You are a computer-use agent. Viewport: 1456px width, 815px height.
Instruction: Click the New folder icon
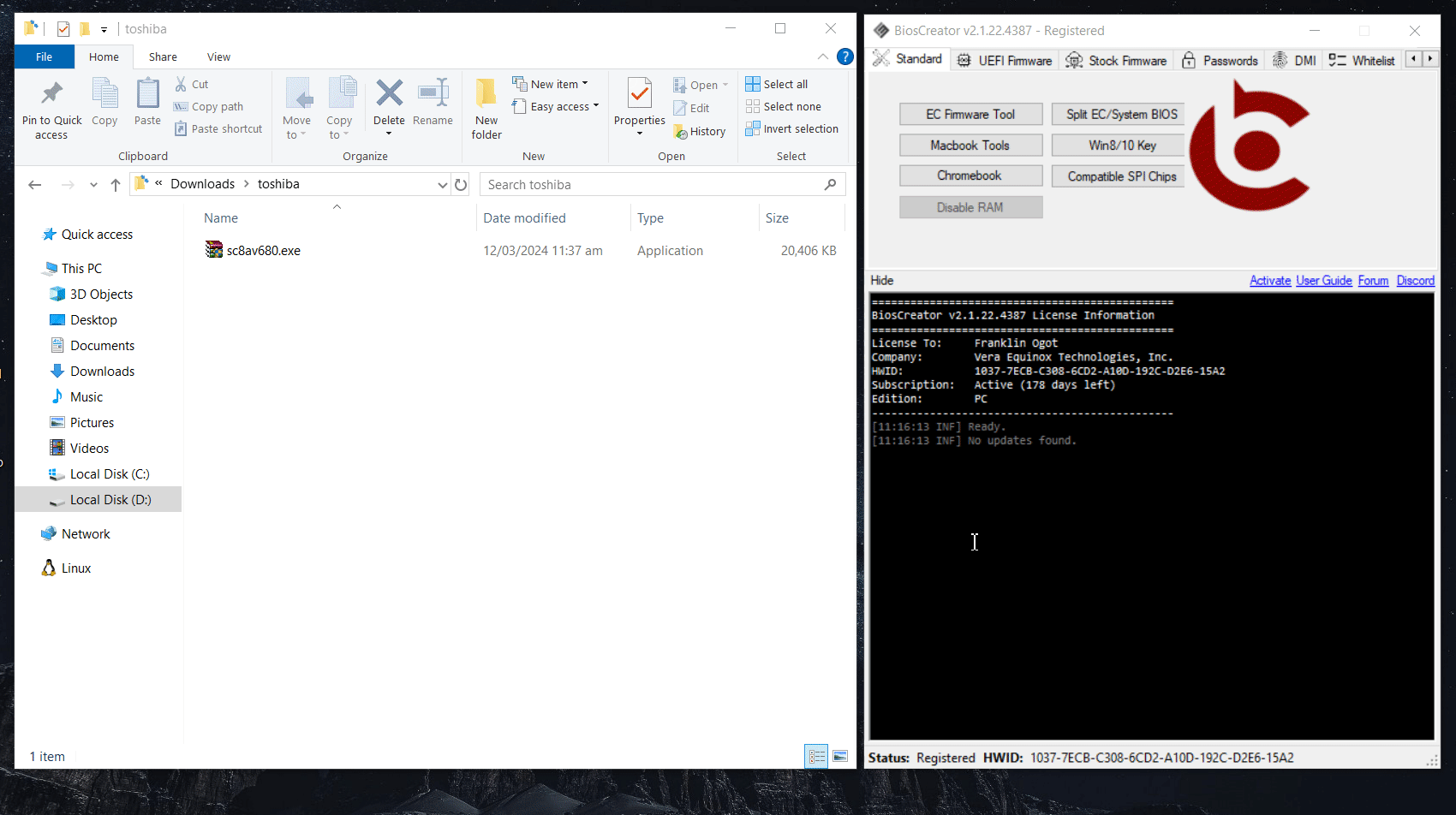(x=486, y=93)
